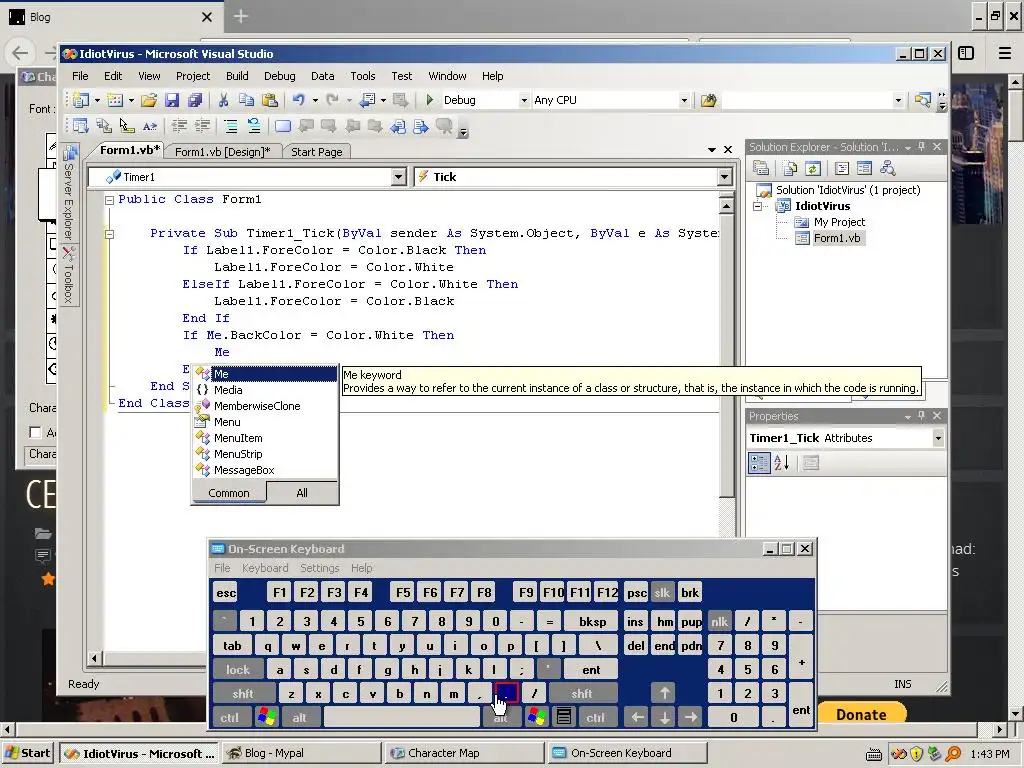Click the View Class Diagram icon
This screenshot has width=1024, height=768.
point(888,168)
